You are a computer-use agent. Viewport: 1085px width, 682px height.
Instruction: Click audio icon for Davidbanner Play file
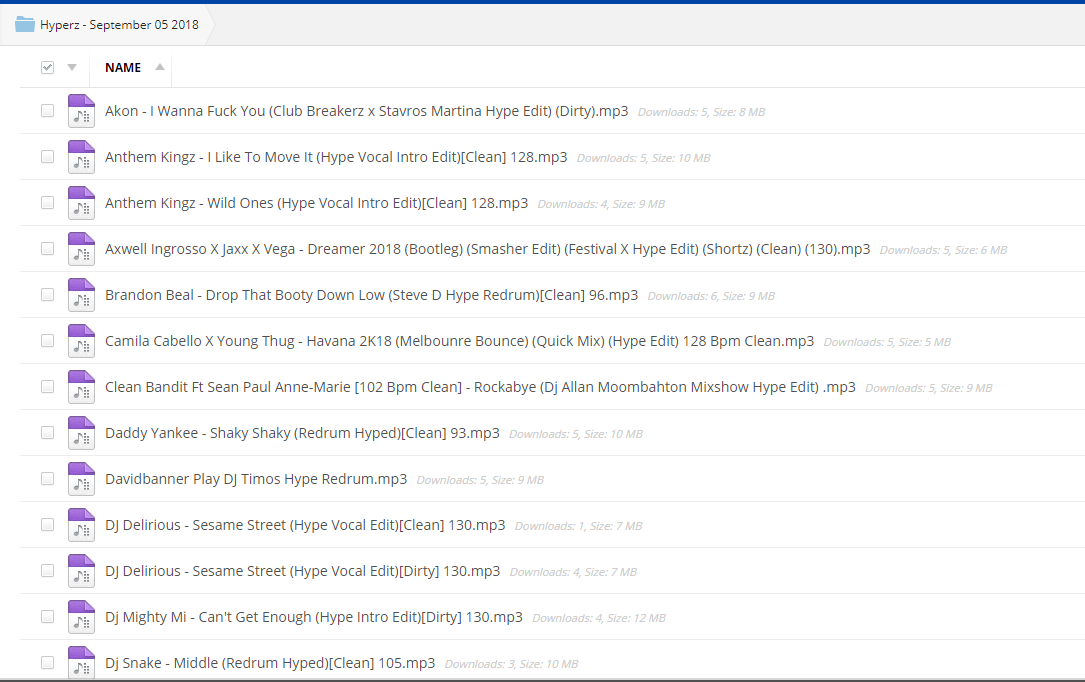click(x=81, y=479)
